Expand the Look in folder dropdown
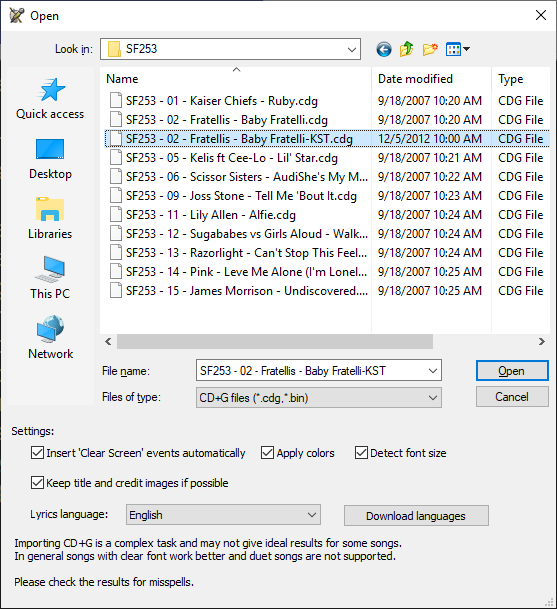This screenshot has width=557, height=609. [352, 49]
